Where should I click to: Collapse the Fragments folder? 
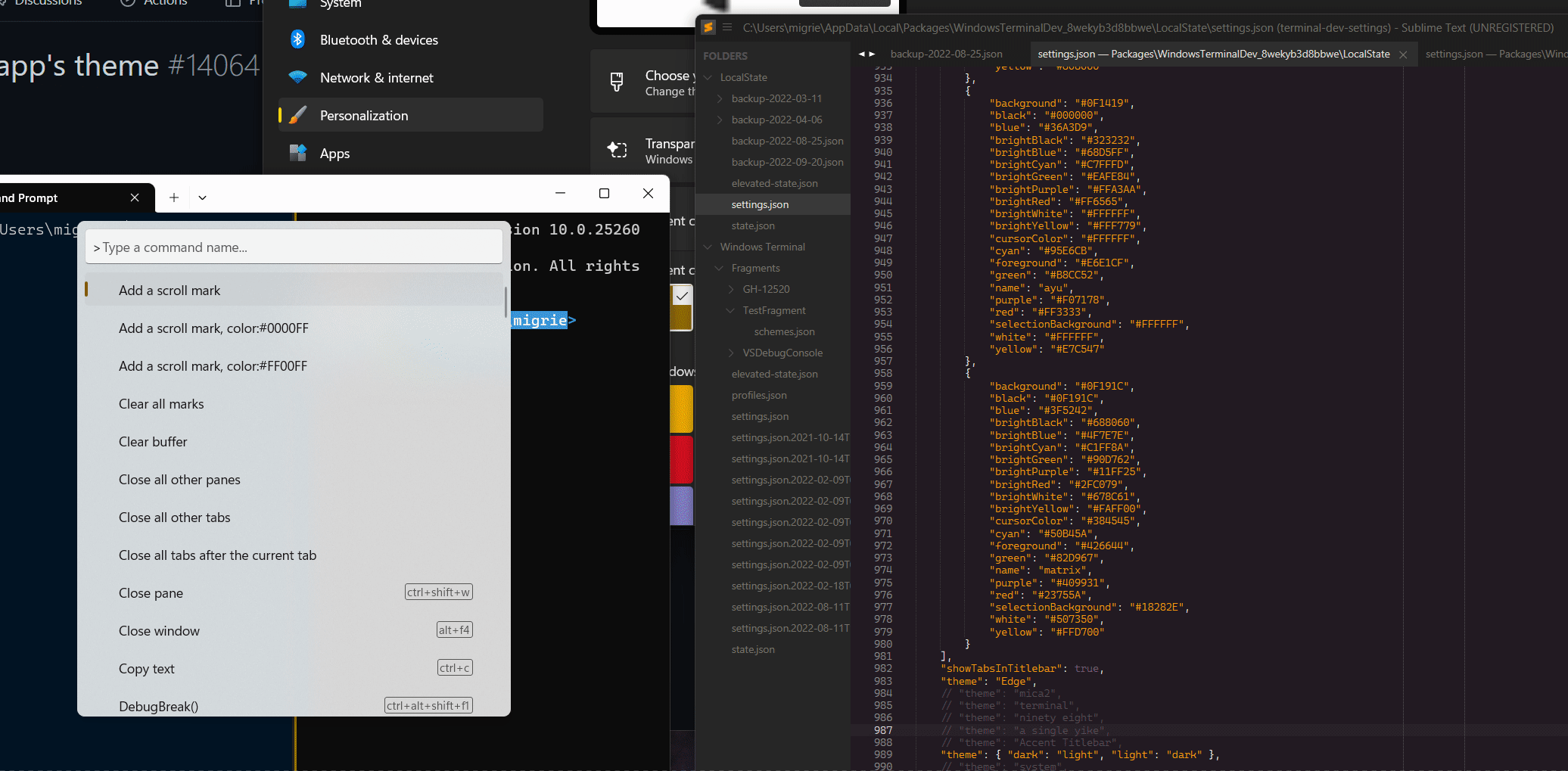720,268
